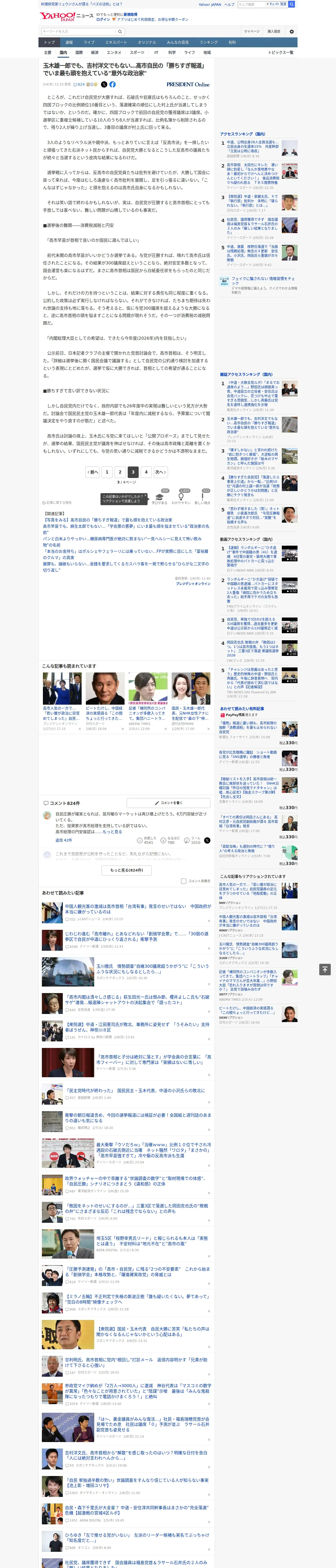Image resolution: width=336 pixels, height=1568 pixels.
Task: Go to the next page with 次へ
Action: (160, 472)
